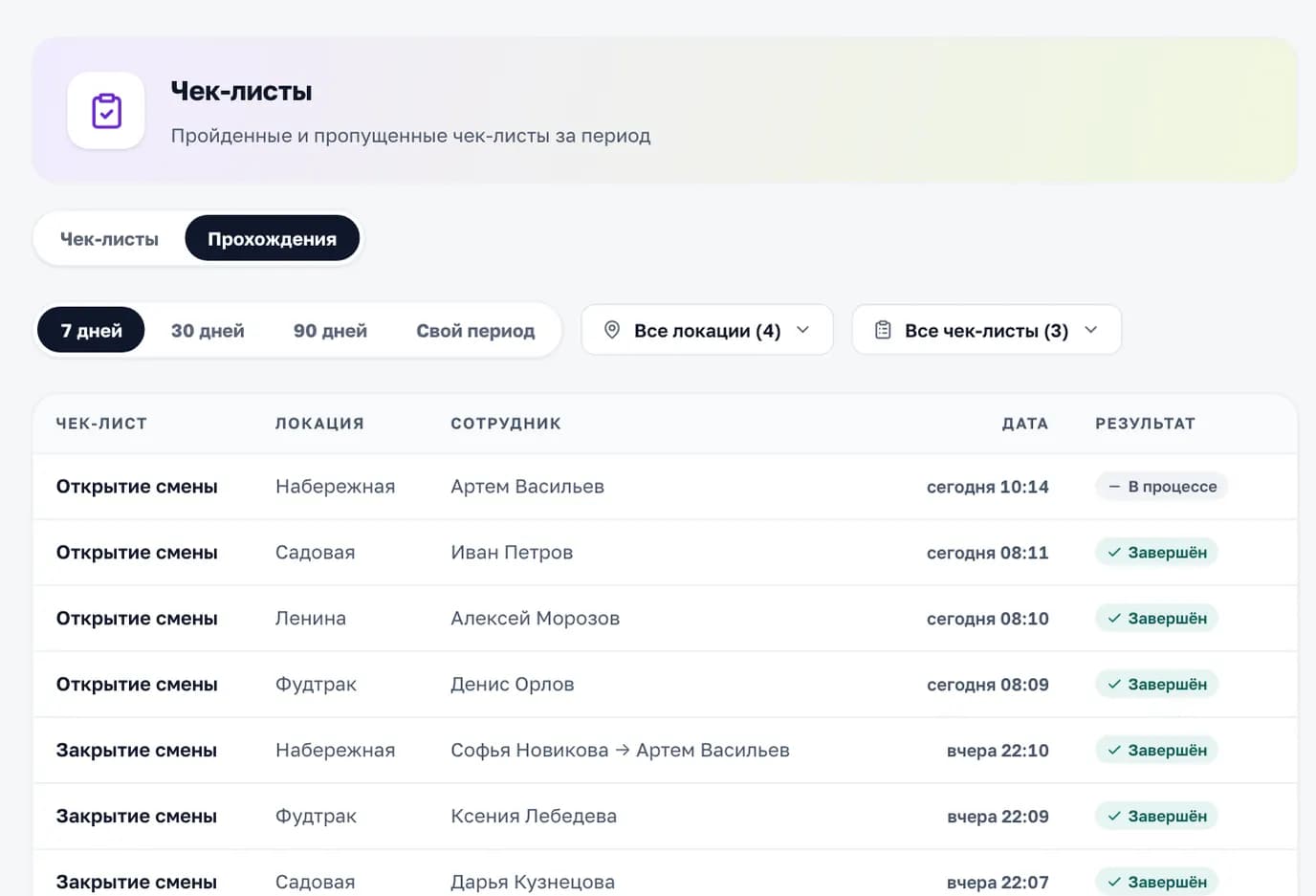Click the ДАТА column header
The image size is (1316, 896).
pyautogui.click(x=1025, y=424)
